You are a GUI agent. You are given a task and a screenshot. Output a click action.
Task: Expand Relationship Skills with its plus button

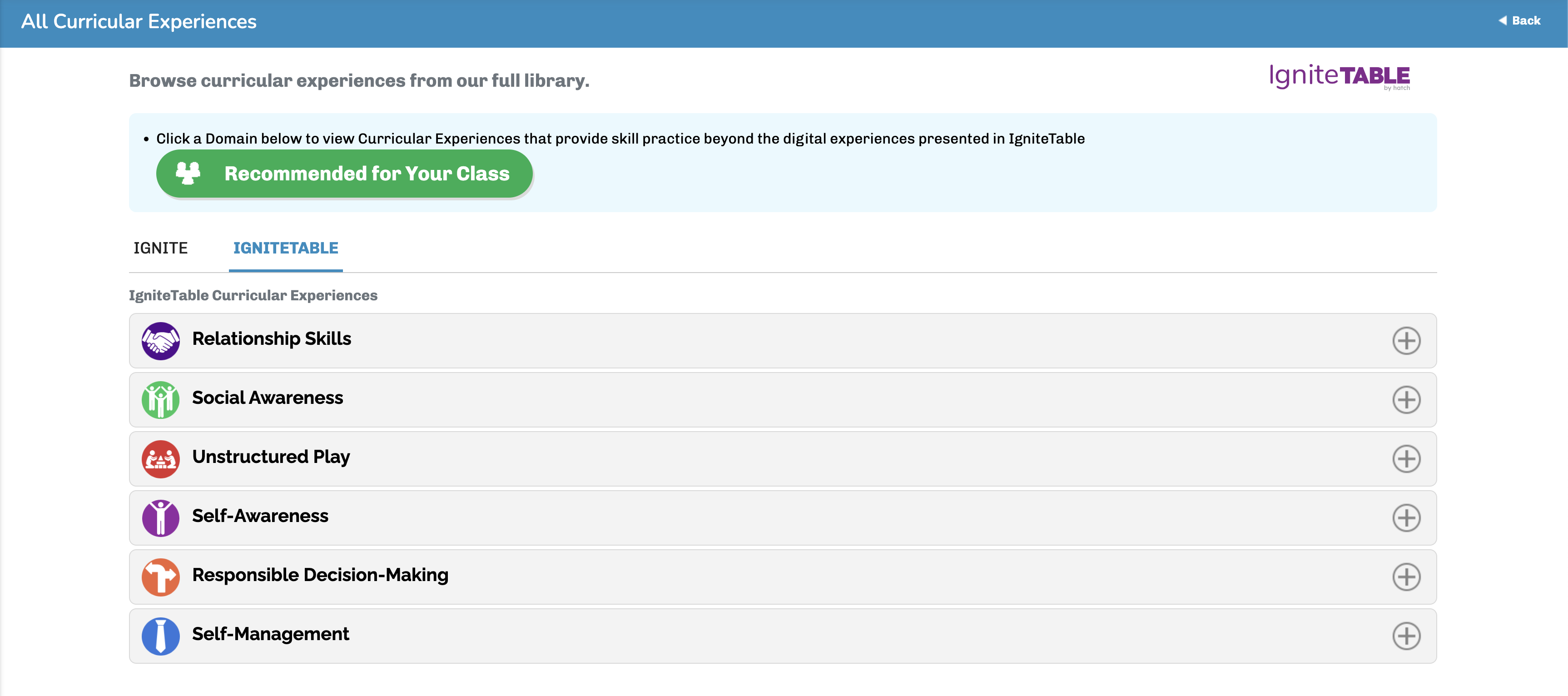(x=1406, y=340)
